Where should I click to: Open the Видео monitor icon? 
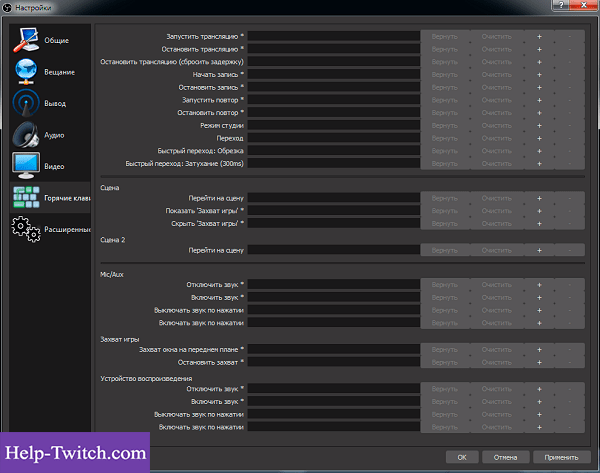coord(26,165)
